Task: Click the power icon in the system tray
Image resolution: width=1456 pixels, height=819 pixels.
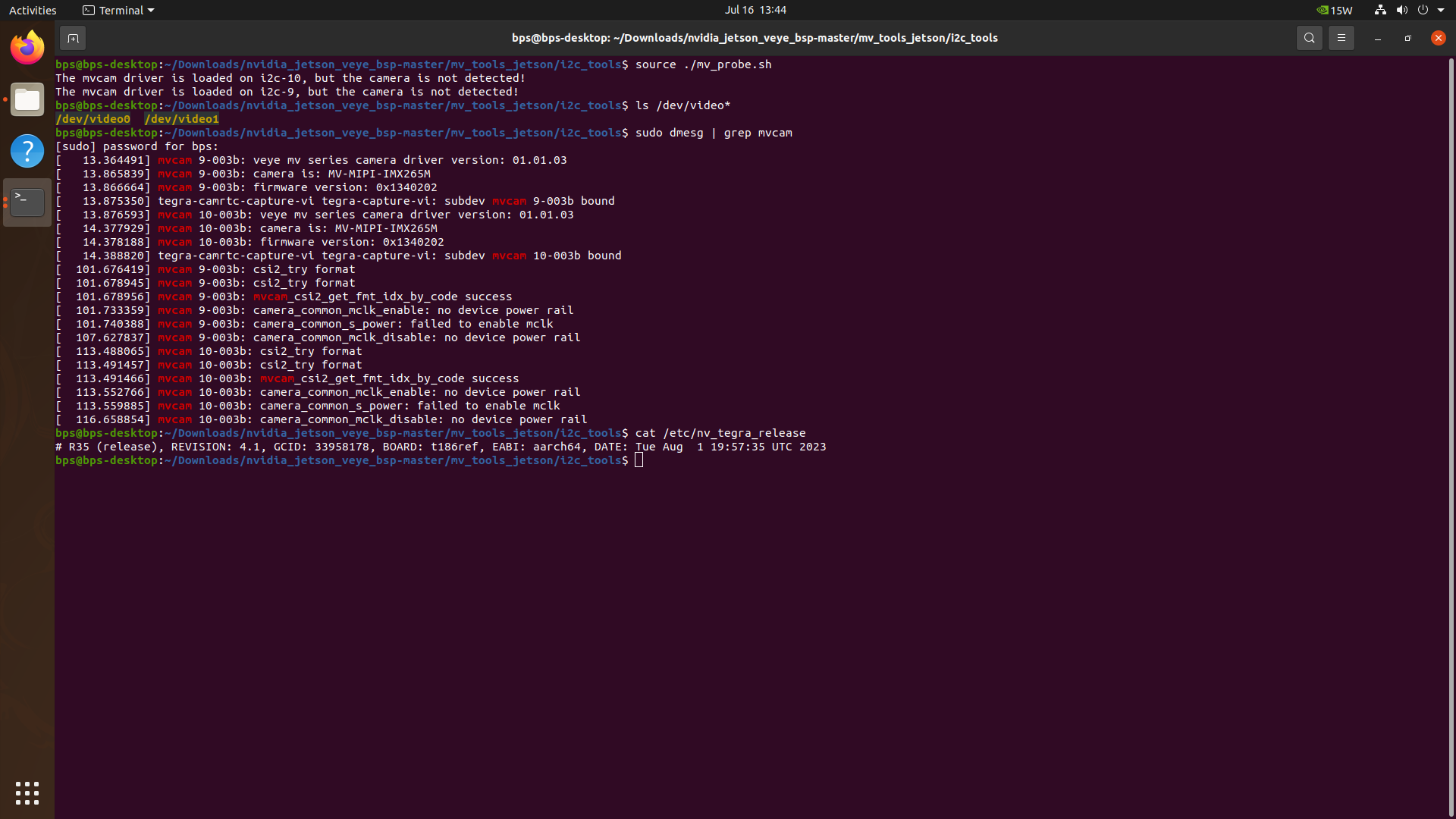Action: (x=1424, y=10)
